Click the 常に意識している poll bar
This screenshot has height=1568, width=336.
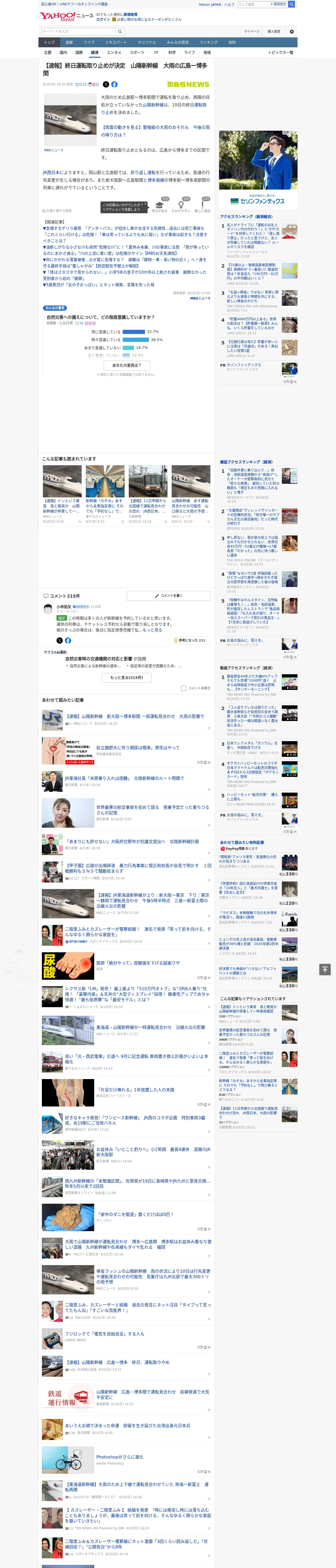pyautogui.click(x=134, y=332)
